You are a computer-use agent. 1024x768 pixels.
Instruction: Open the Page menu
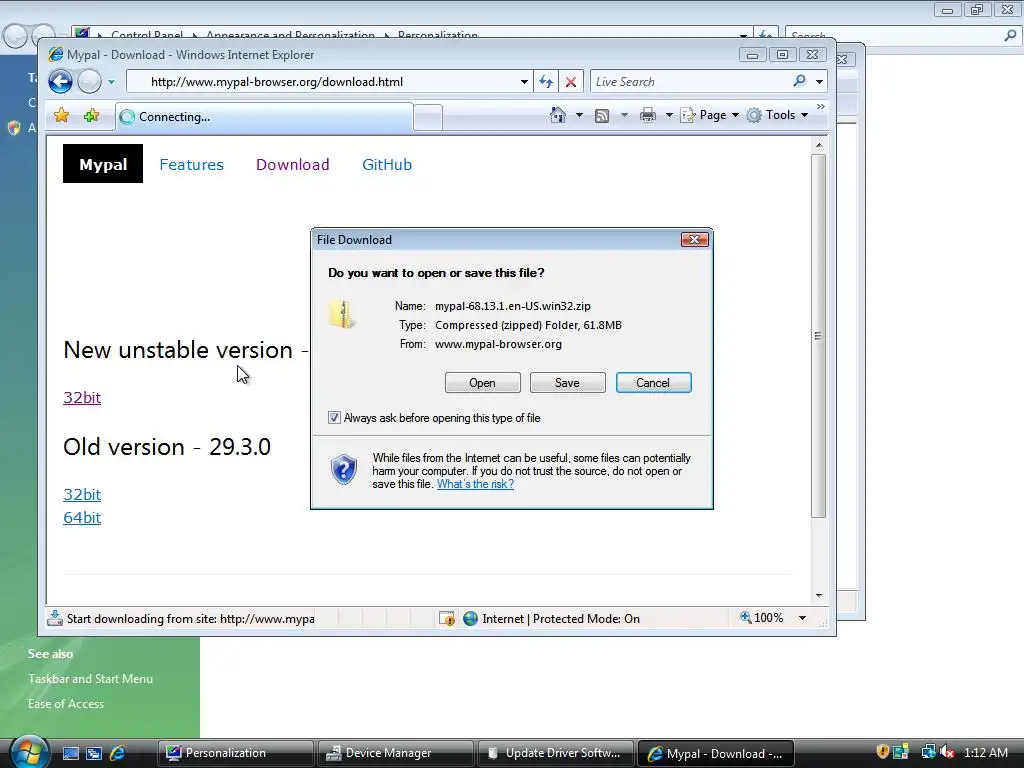click(710, 115)
